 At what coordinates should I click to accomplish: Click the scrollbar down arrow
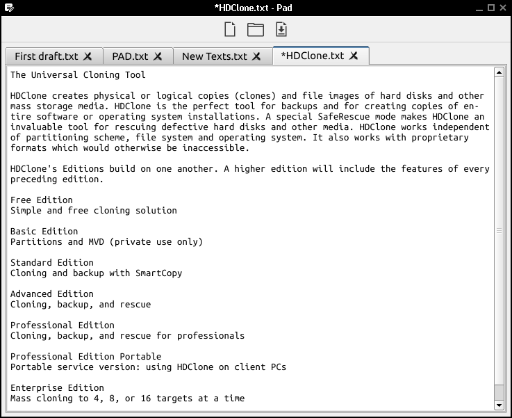[499, 405]
